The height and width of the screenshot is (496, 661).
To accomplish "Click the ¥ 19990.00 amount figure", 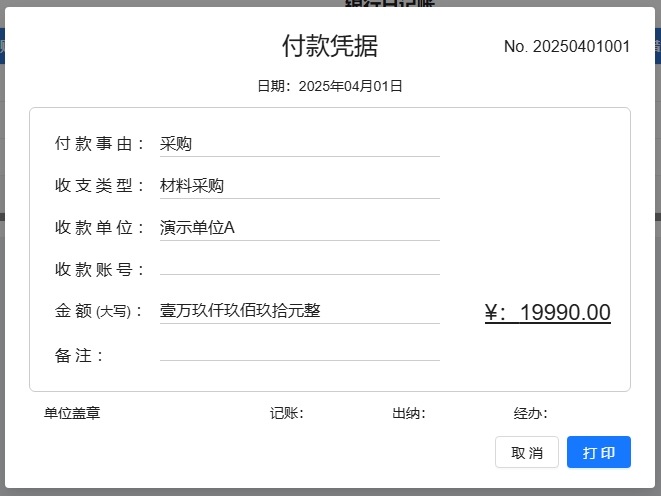I will click(547, 313).
